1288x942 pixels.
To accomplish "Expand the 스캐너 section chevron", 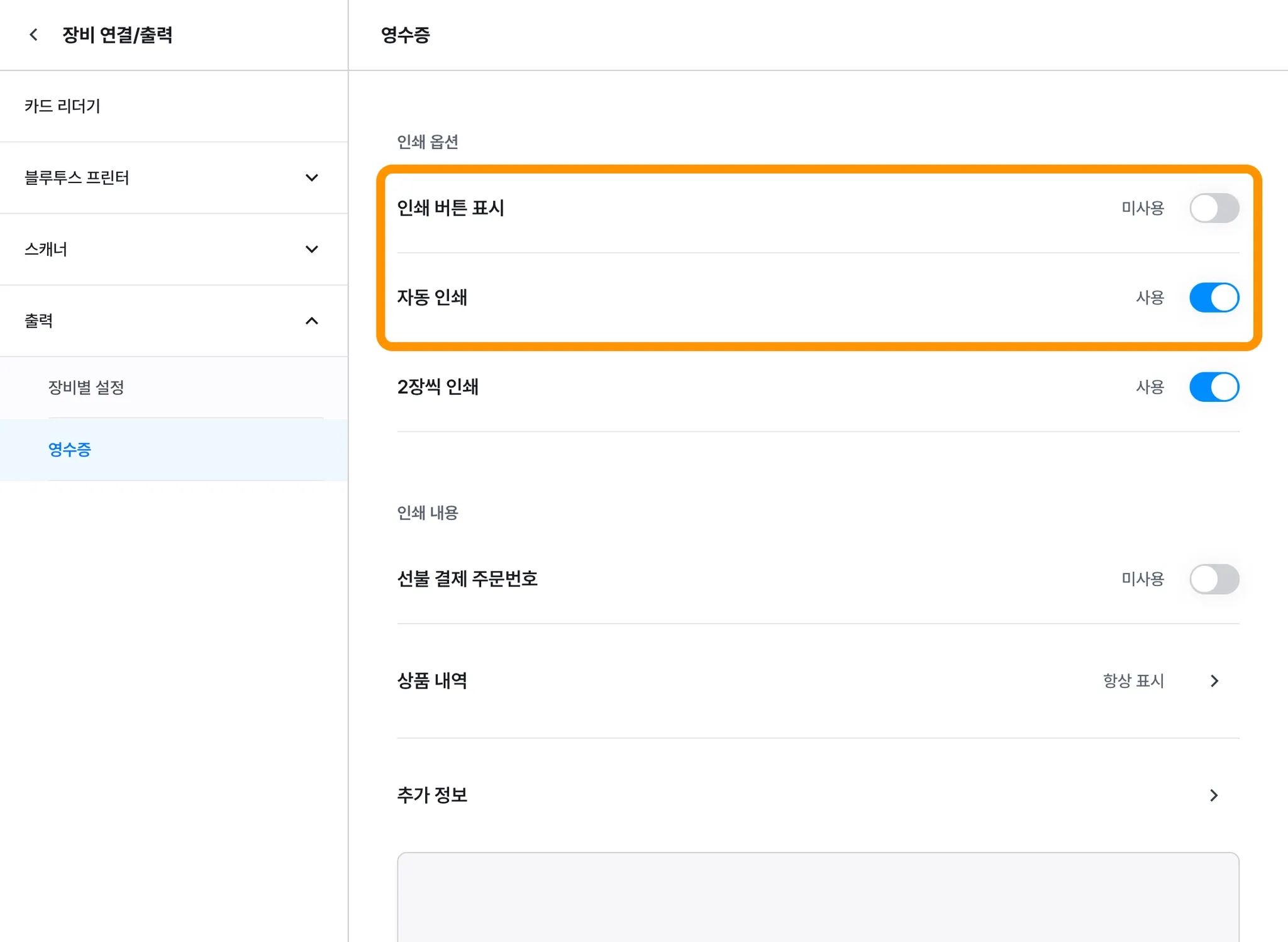I will click(311, 250).
